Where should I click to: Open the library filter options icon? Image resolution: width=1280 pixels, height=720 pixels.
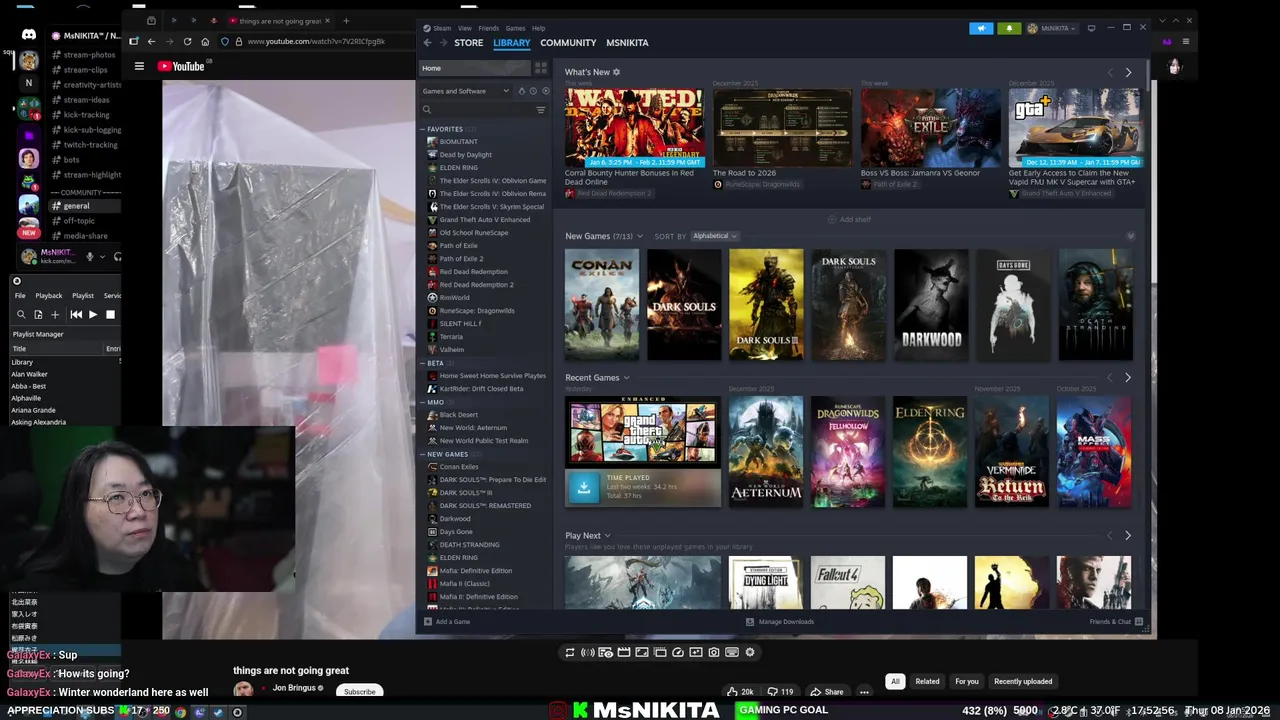pos(541,110)
